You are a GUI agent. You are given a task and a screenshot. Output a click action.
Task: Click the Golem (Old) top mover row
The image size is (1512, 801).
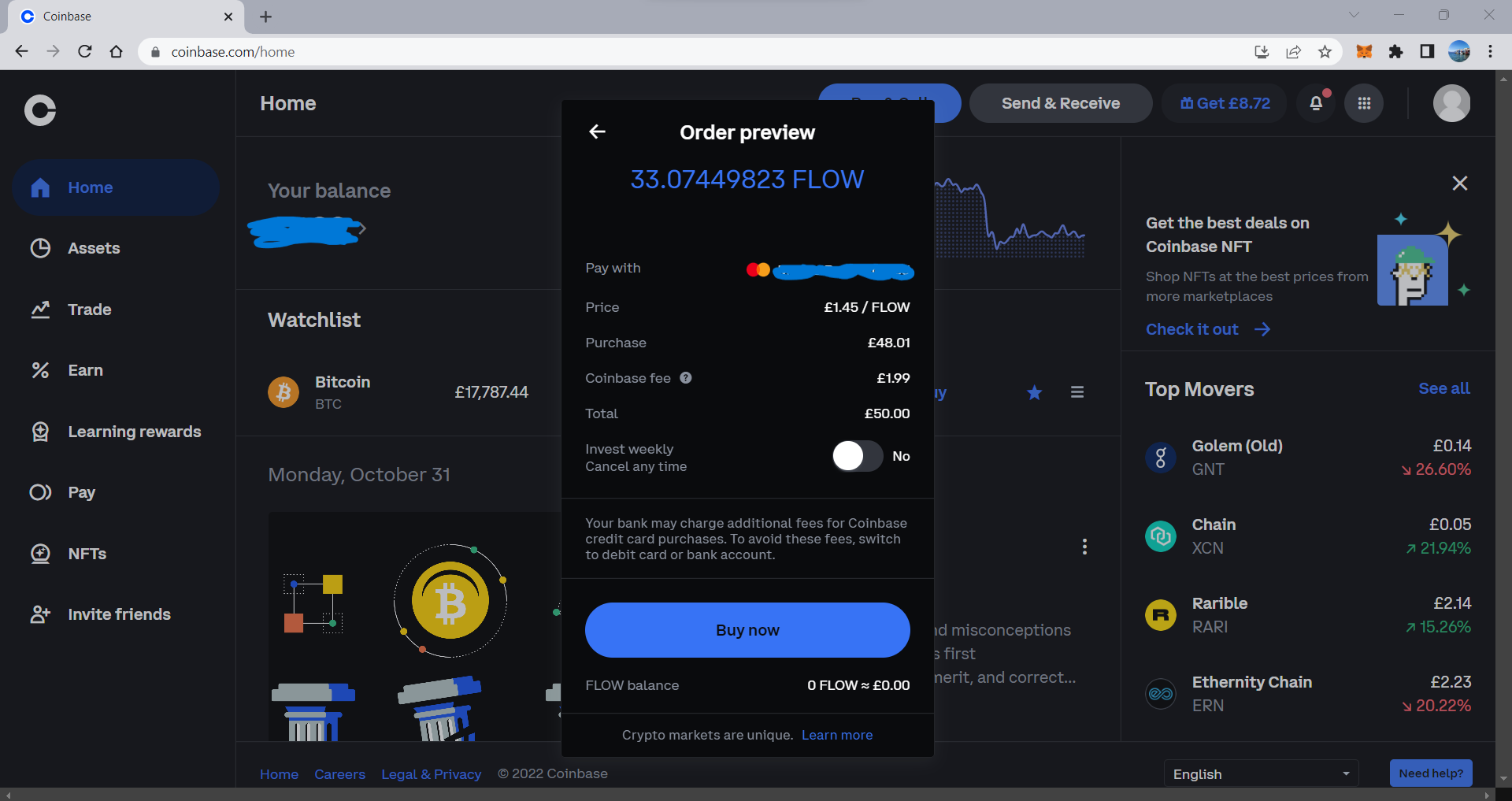point(1308,458)
